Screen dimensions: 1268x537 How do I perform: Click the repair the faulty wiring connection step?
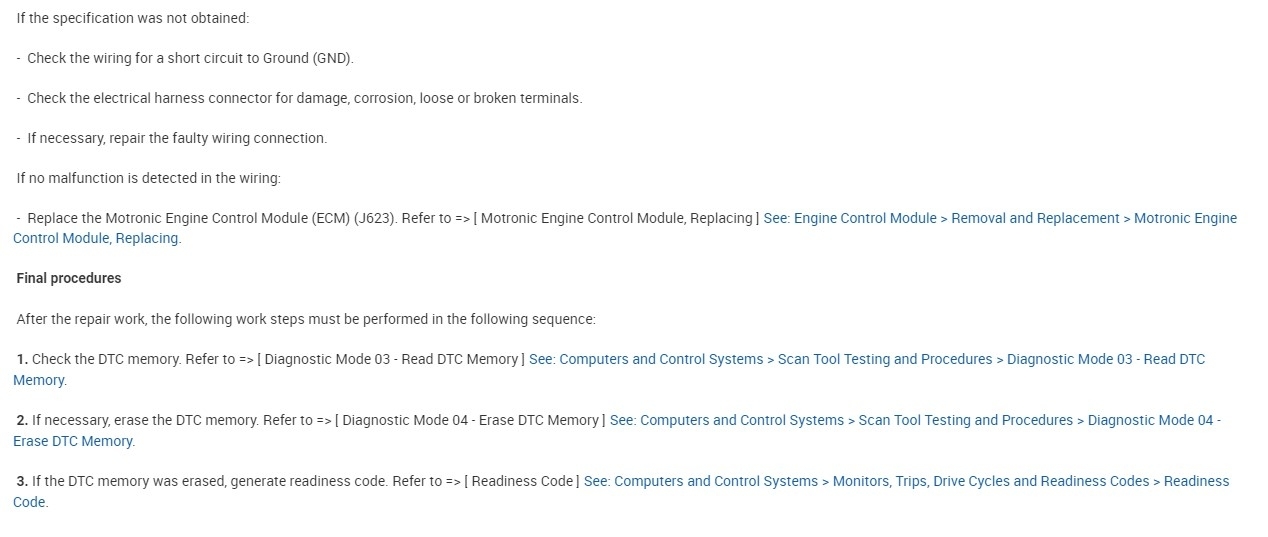[x=177, y=138]
